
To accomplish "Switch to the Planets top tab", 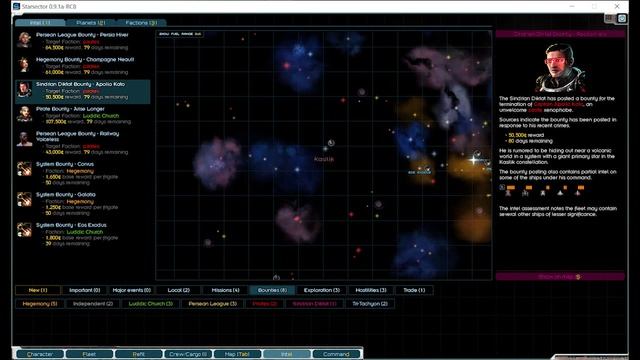I will coord(91,23).
